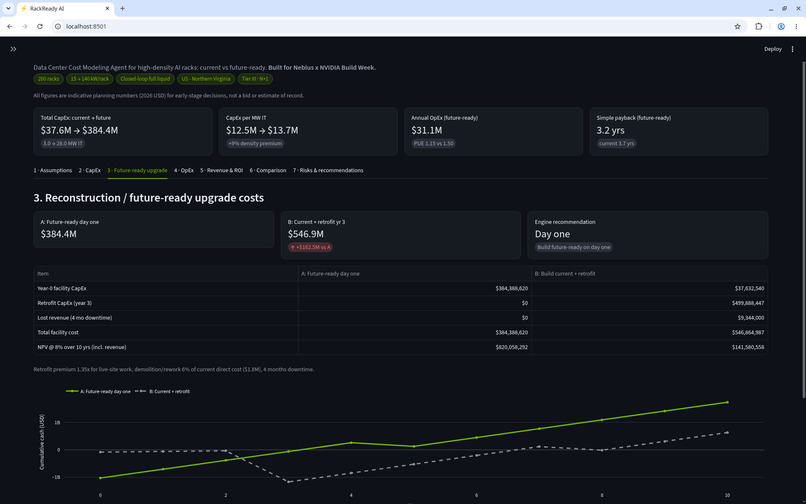Click the current 3.7 yrs badge

[x=617, y=143]
